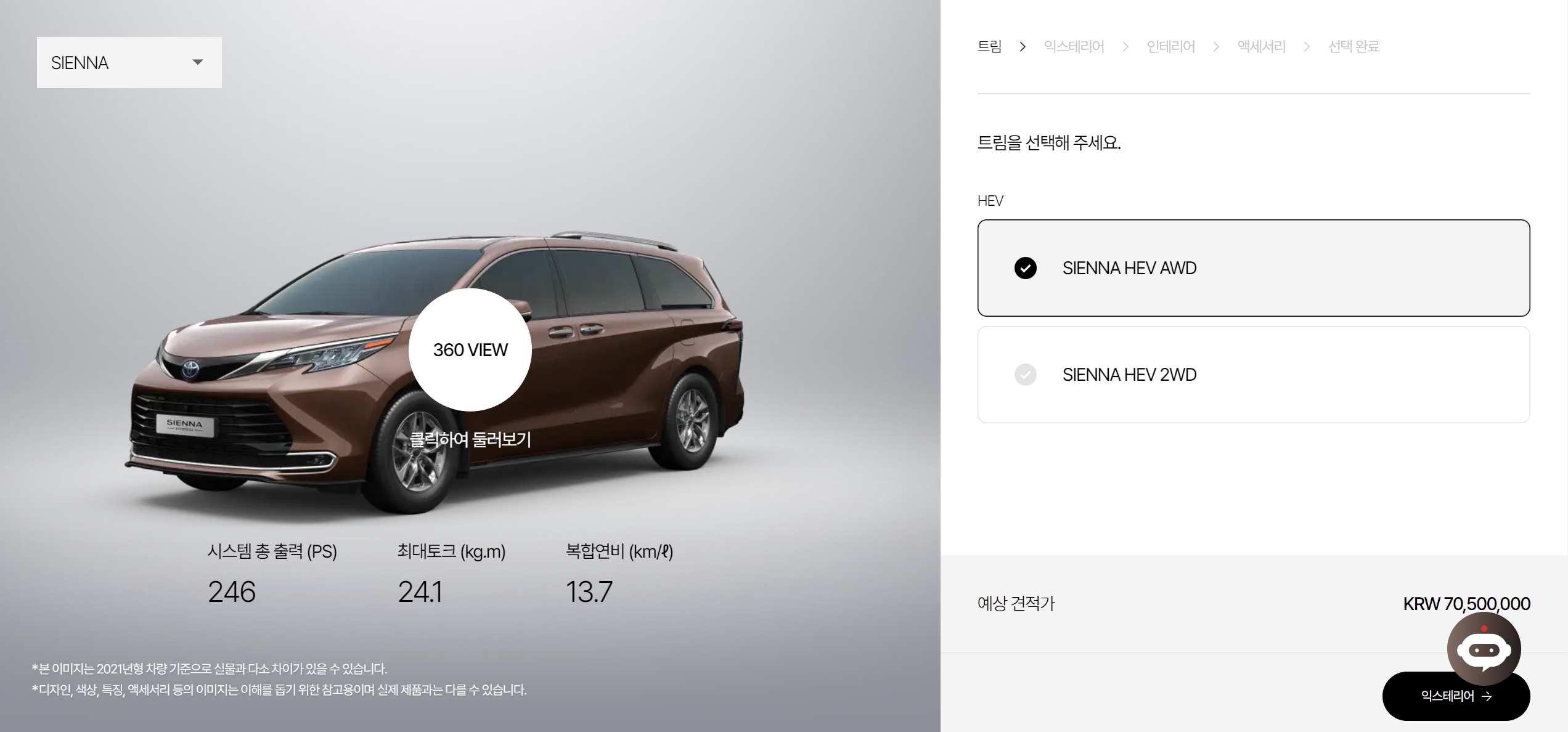1568x732 pixels.
Task: Click the chevron after 익스테리어 breadcrumb
Action: tap(1125, 47)
